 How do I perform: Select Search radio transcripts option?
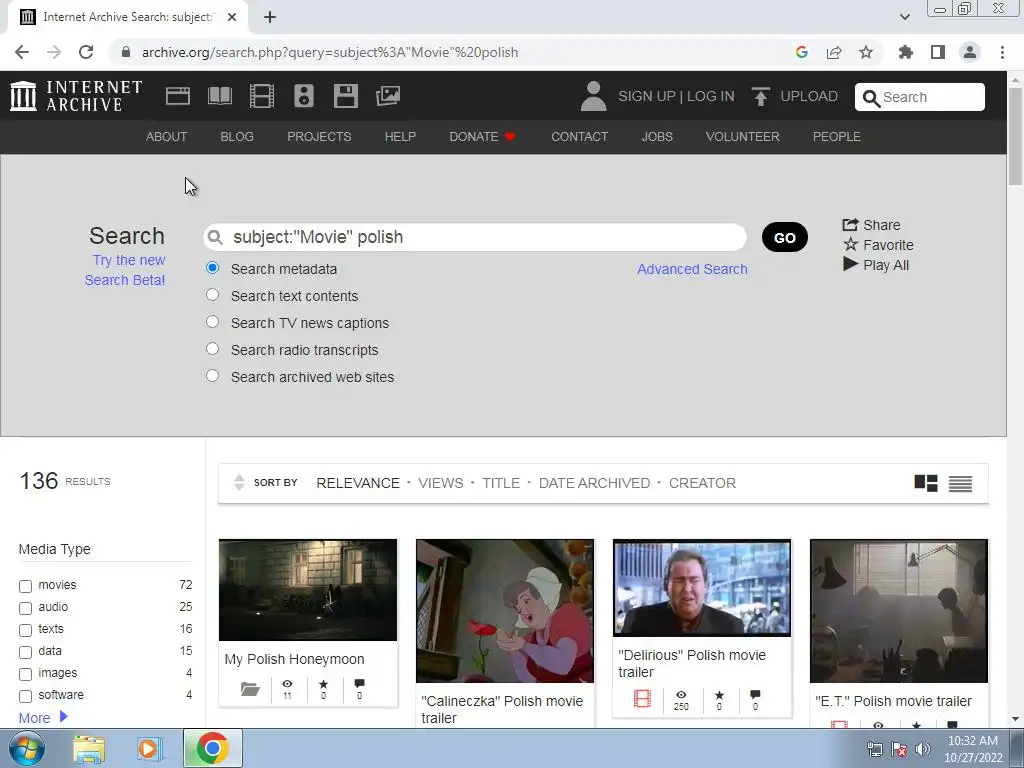coord(212,349)
